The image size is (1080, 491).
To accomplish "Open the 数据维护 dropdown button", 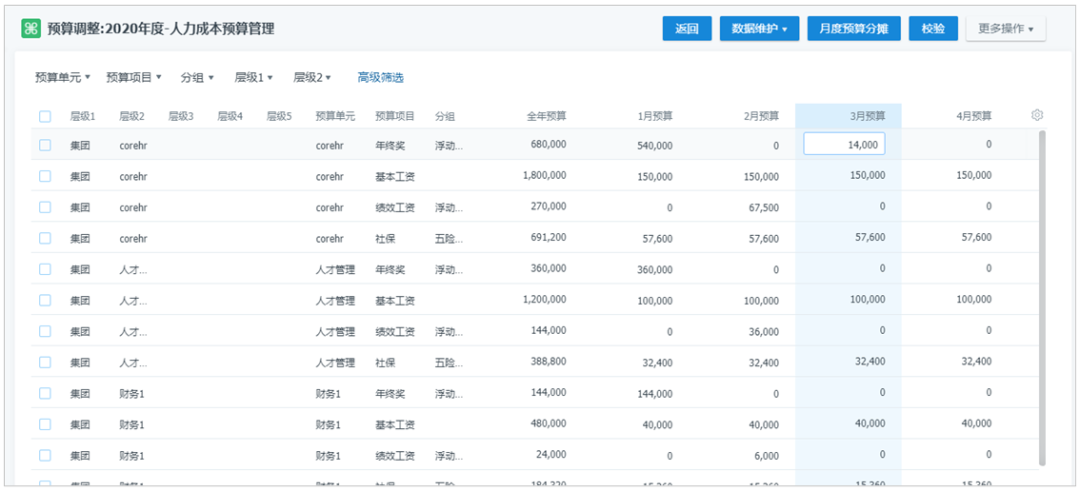I will click(x=760, y=29).
